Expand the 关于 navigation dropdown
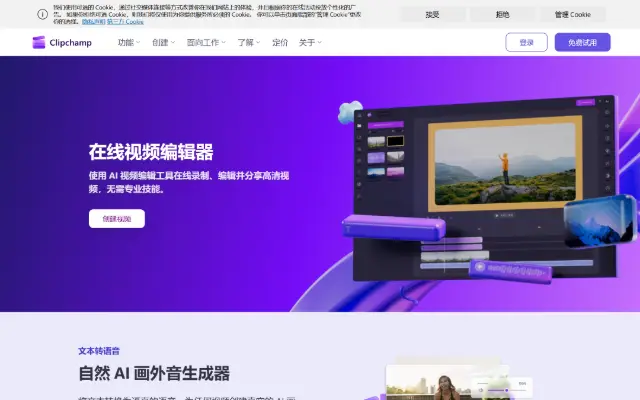The height and width of the screenshot is (400, 640). [310, 42]
